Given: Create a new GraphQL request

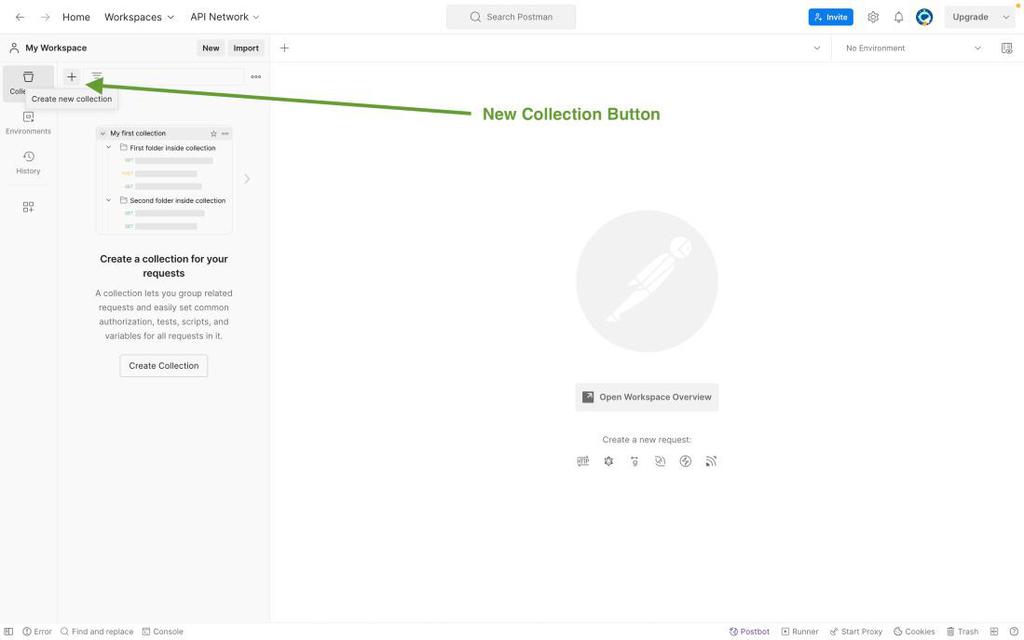Looking at the screenshot, I should coord(608,461).
